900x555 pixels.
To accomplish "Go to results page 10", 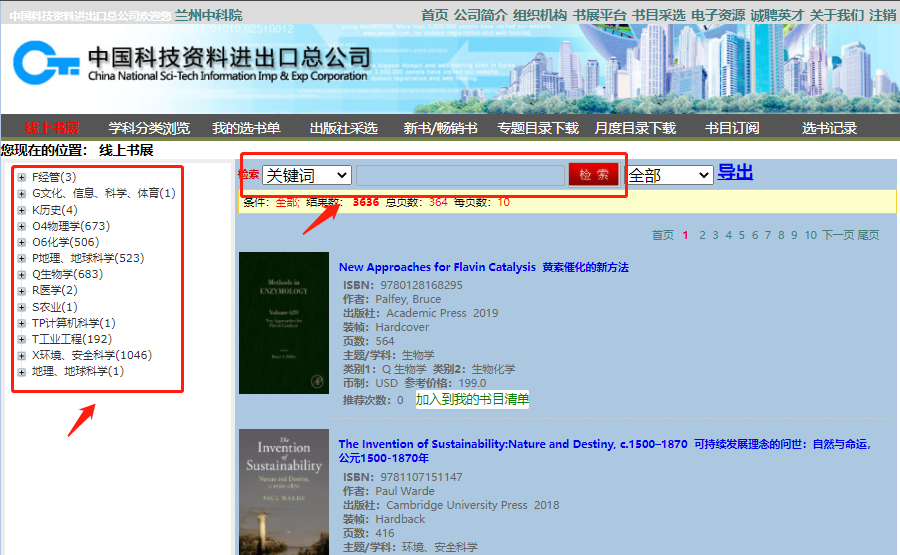I will pos(810,235).
